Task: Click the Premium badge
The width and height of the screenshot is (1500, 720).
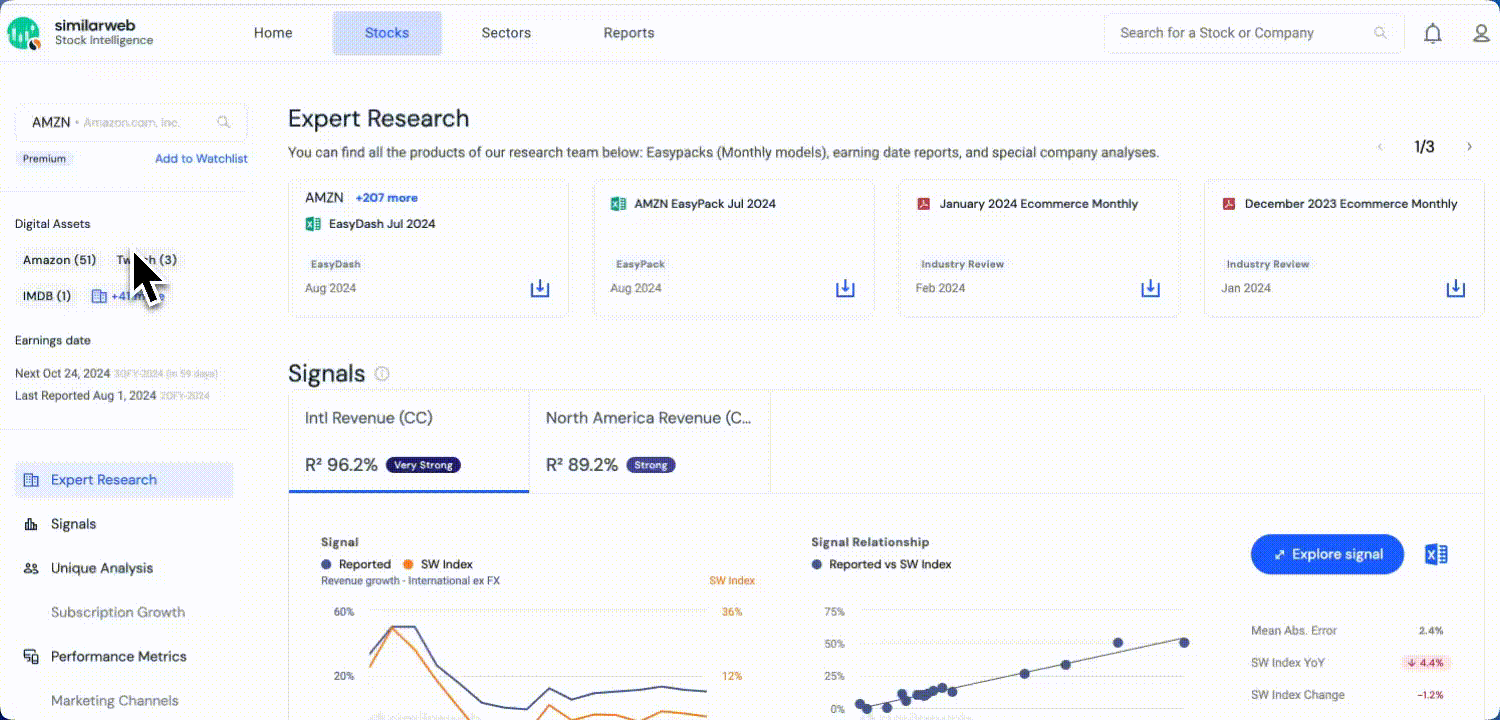Action: [x=45, y=159]
